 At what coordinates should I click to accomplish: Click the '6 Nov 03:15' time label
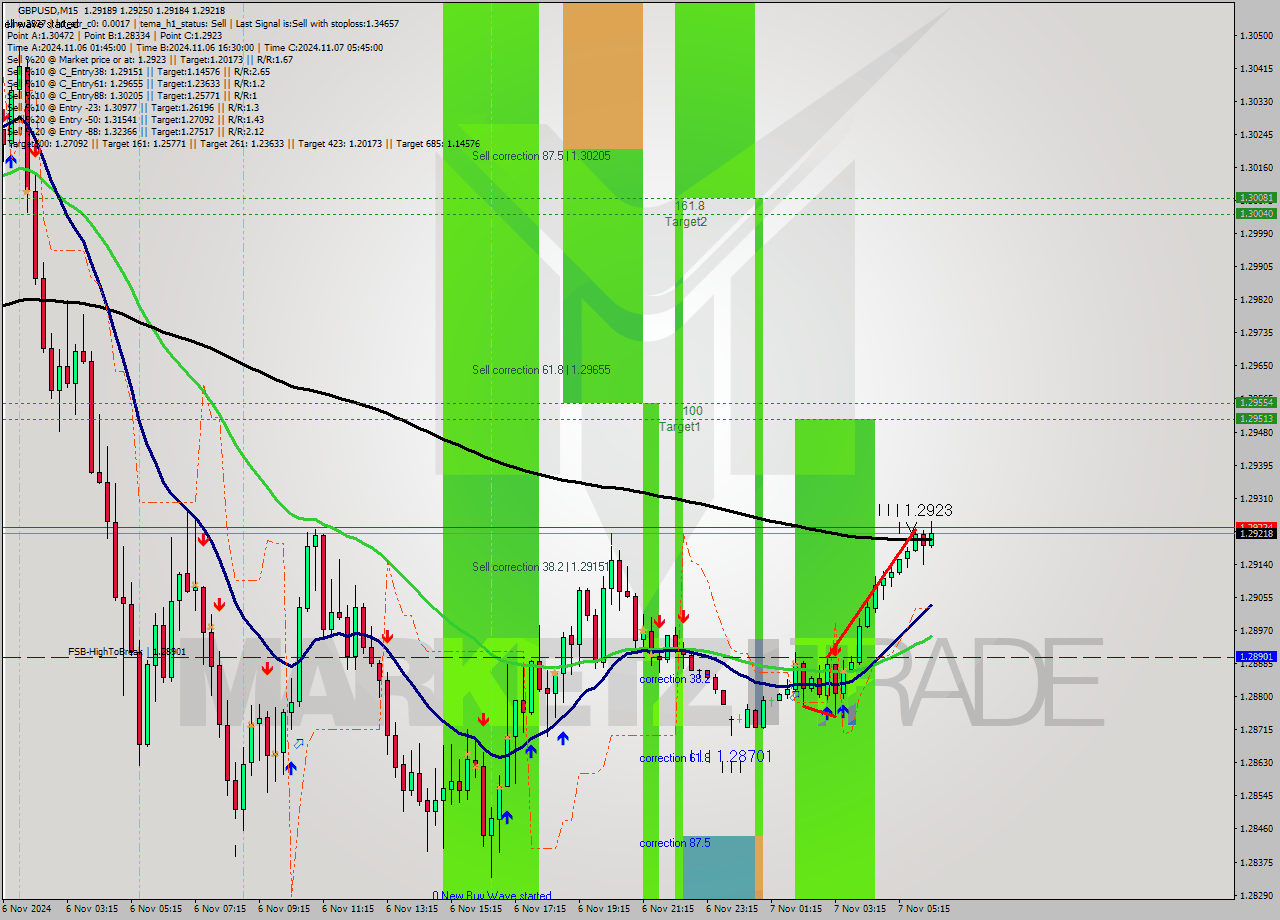click(x=92, y=909)
